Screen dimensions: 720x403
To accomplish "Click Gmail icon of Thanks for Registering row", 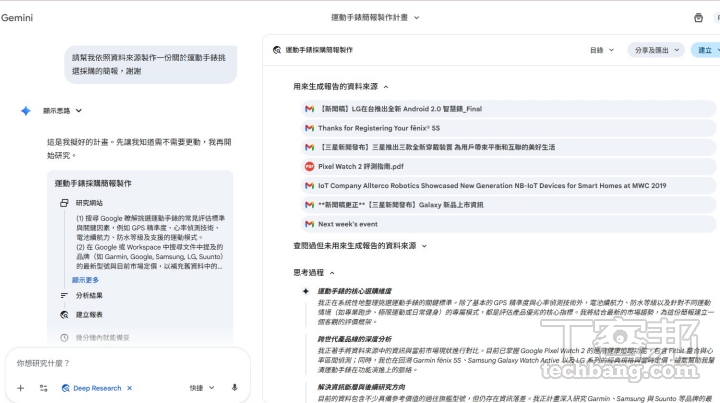I will click(x=309, y=128).
